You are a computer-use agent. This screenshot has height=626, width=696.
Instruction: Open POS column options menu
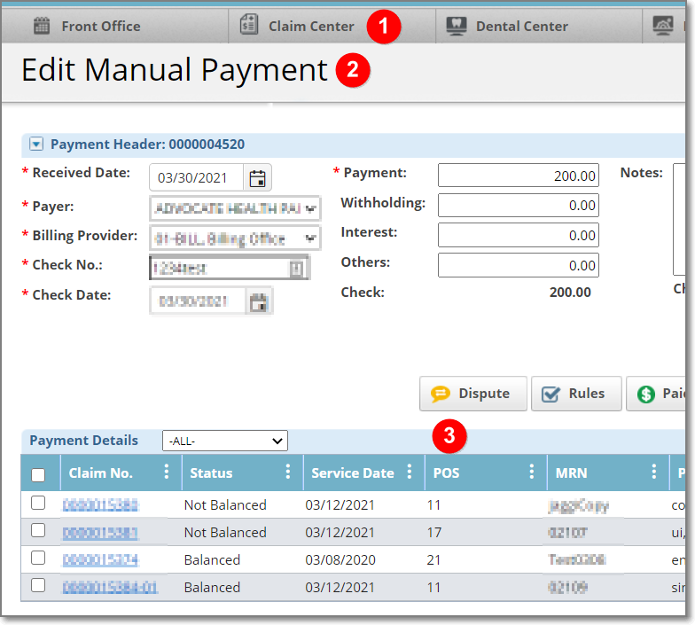531,473
